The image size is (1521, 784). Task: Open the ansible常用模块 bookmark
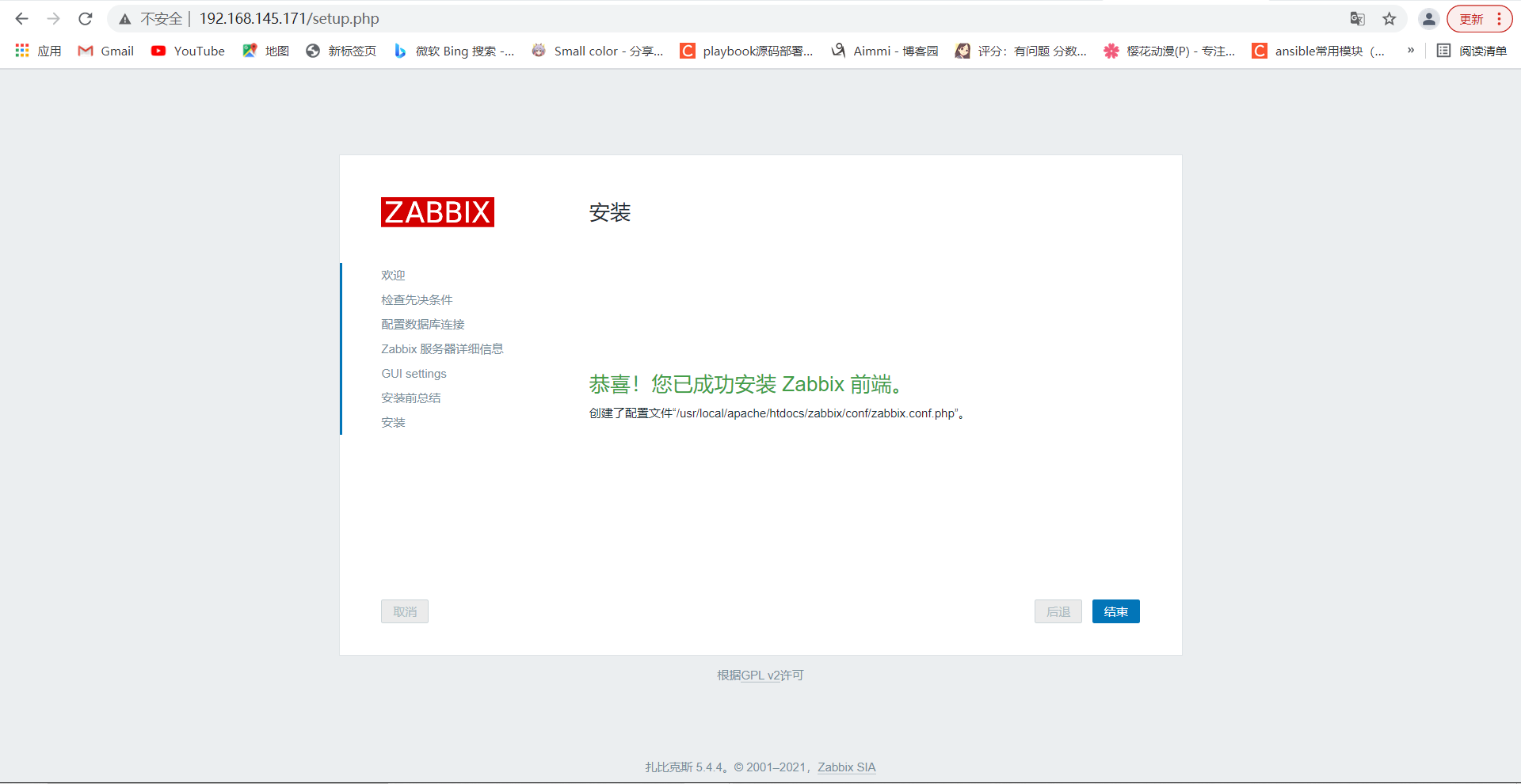tap(1319, 51)
